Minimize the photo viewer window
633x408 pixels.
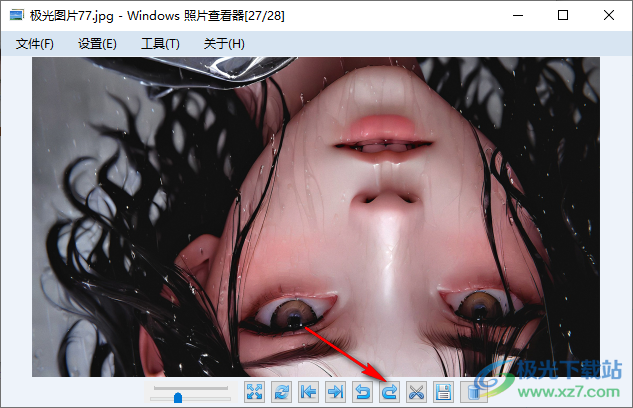click(518, 16)
